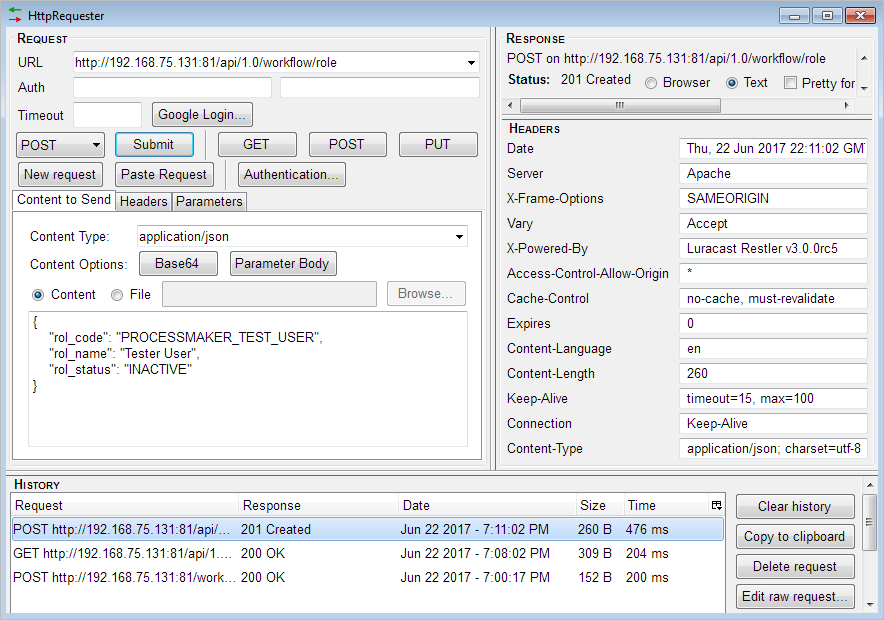This screenshot has height=620, width=884.
Task: Click the Timeout input field
Action: [108, 115]
